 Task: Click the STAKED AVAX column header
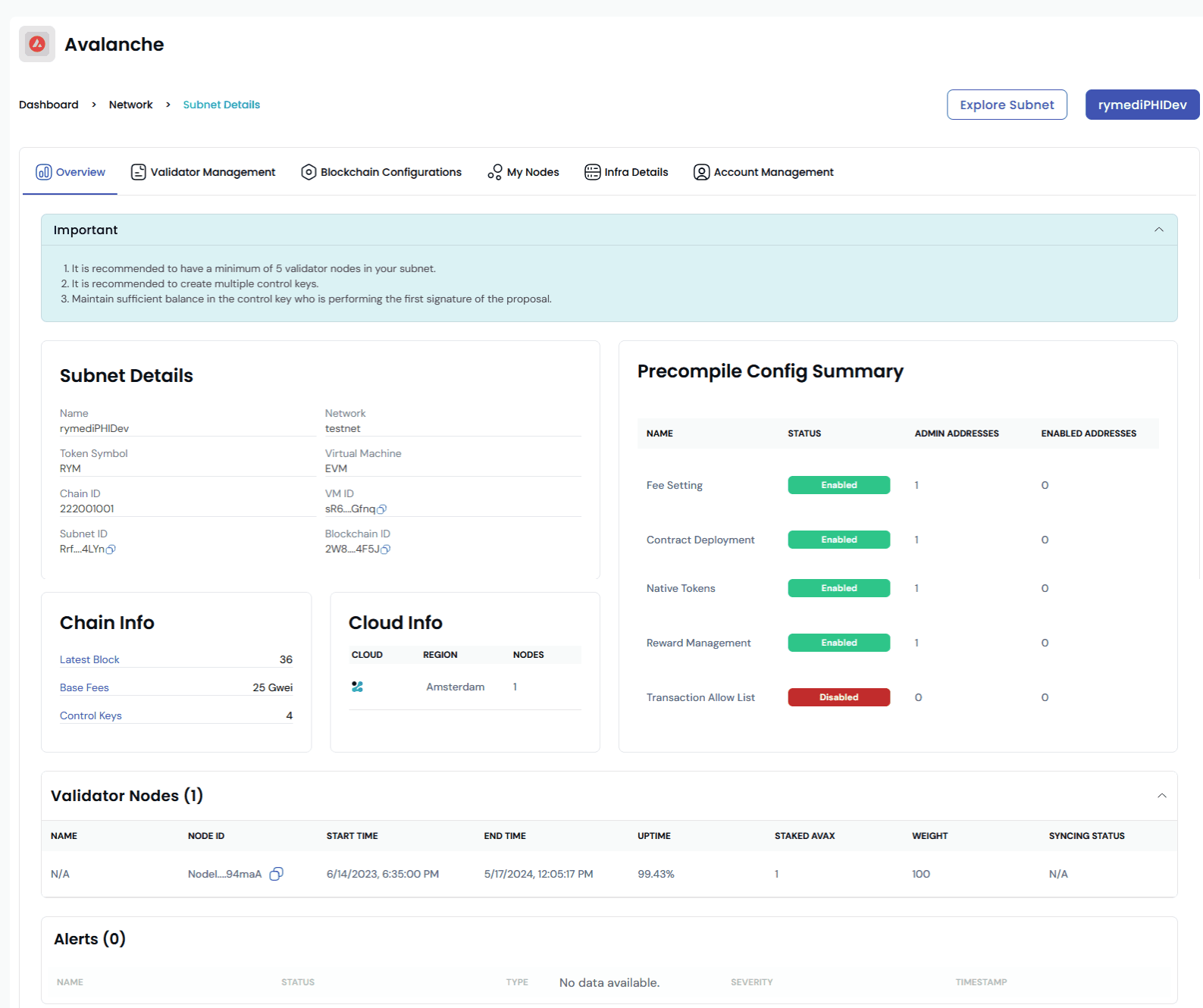[x=804, y=836]
